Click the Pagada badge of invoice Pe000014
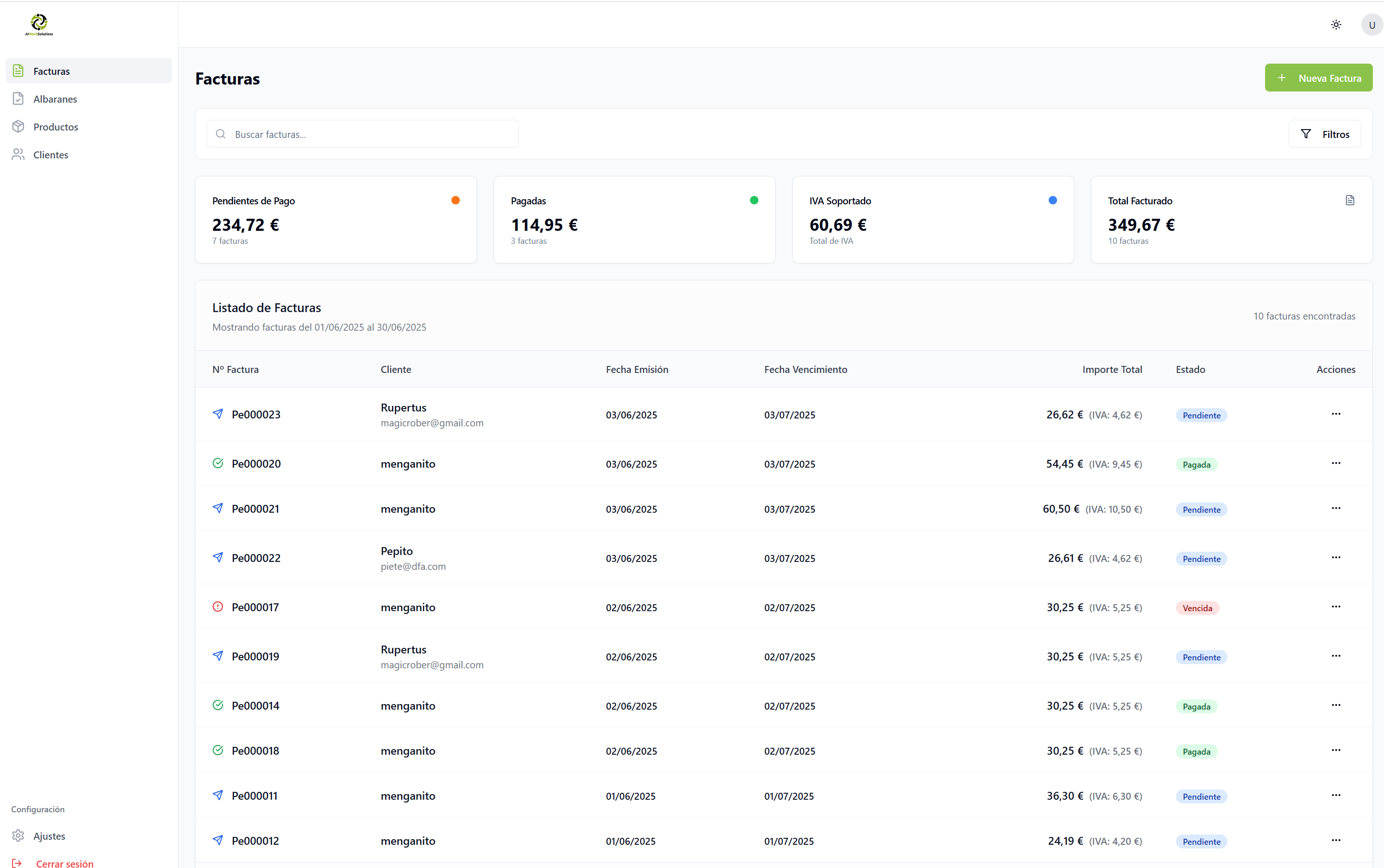The image size is (1384, 868). [1196, 706]
